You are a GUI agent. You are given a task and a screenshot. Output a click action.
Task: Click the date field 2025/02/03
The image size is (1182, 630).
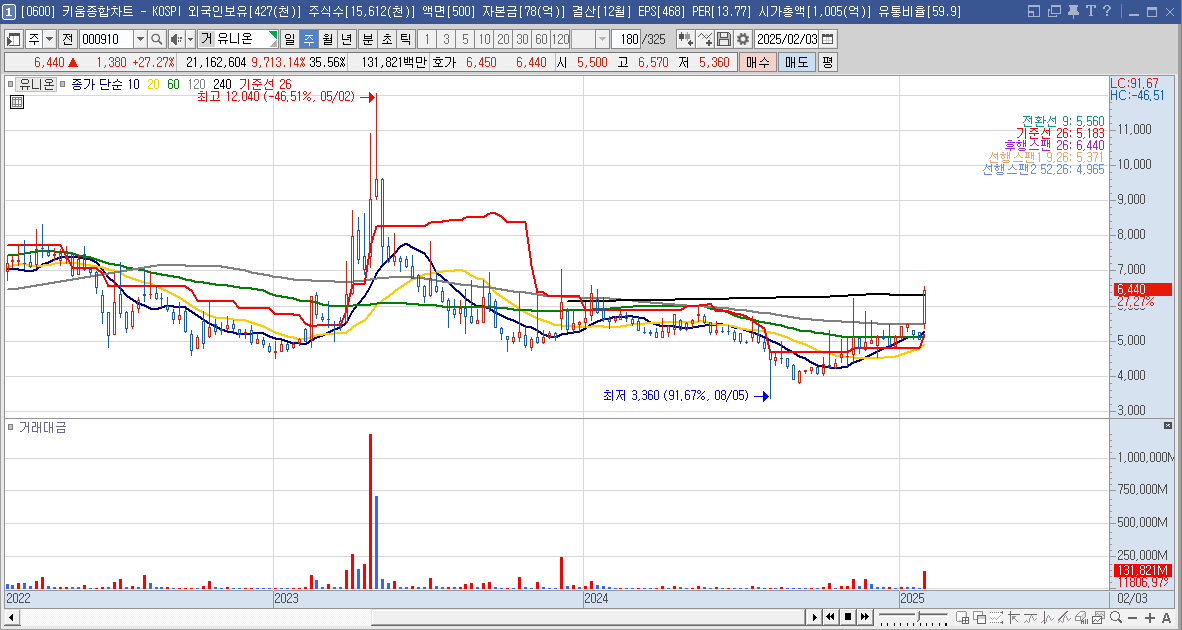click(x=786, y=39)
